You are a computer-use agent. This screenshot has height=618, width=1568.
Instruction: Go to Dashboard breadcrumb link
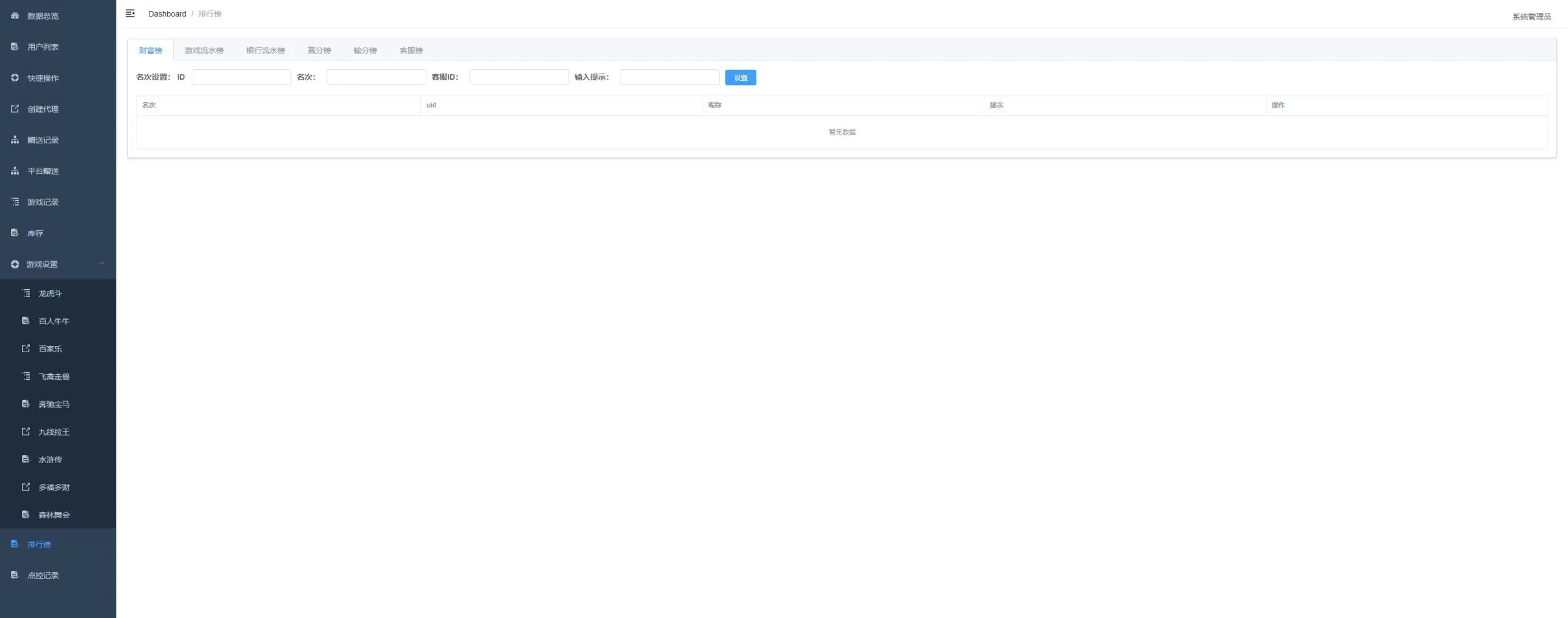pos(167,14)
